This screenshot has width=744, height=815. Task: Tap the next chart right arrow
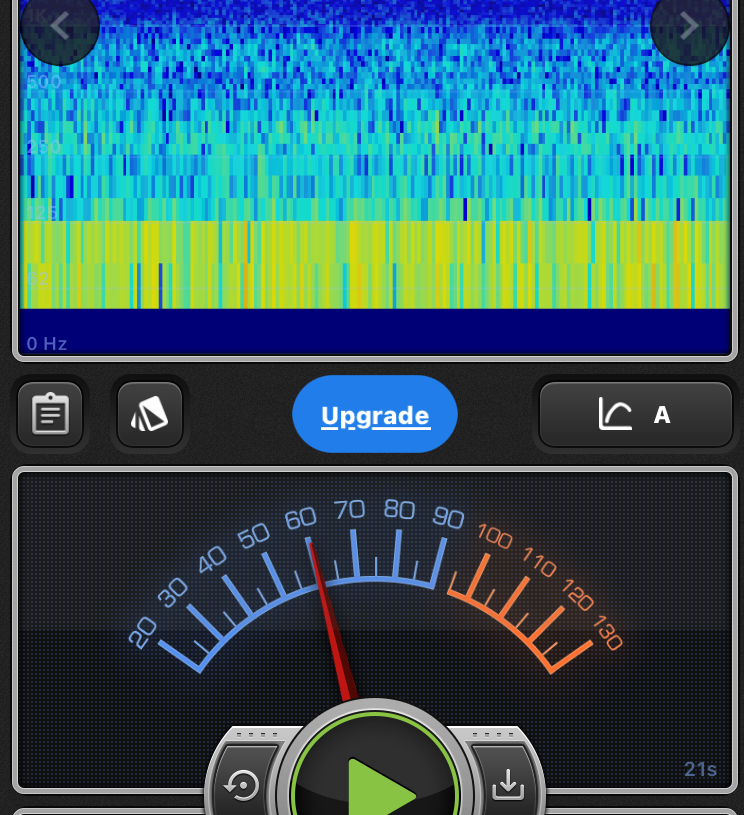(x=689, y=26)
